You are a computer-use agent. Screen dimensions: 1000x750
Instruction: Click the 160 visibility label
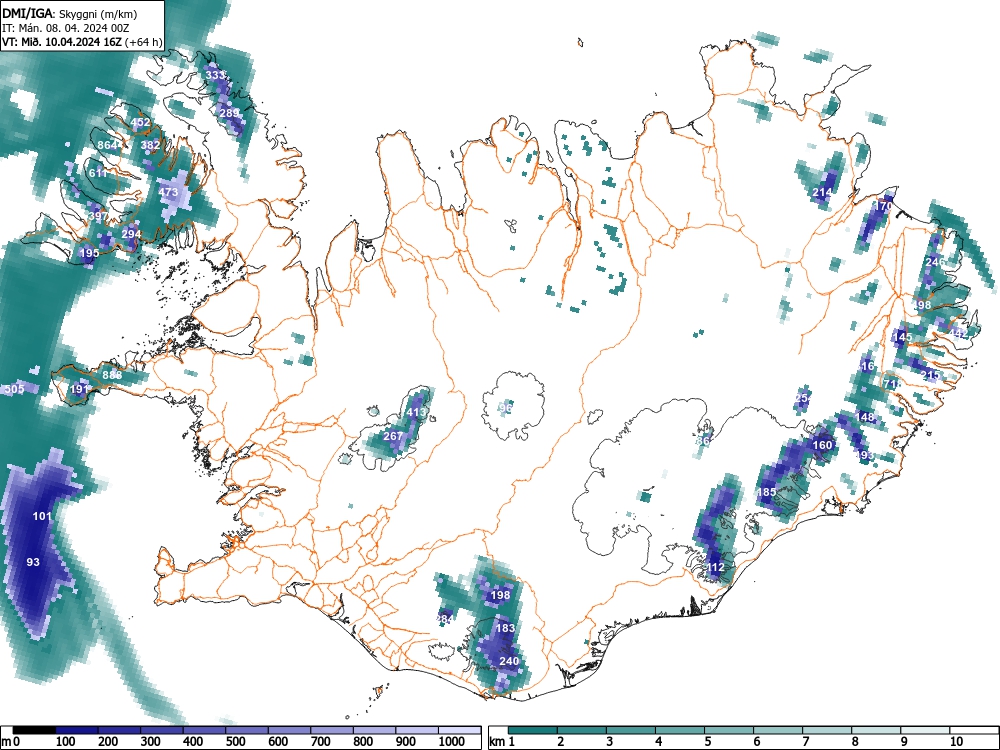click(x=823, y=445)
